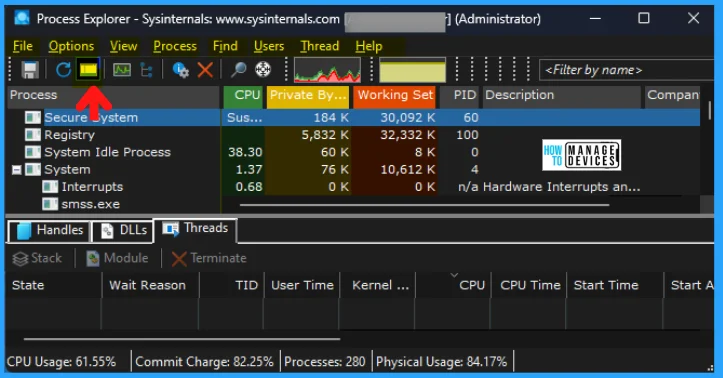Click the Terminate thread button

tap(209, 258)
